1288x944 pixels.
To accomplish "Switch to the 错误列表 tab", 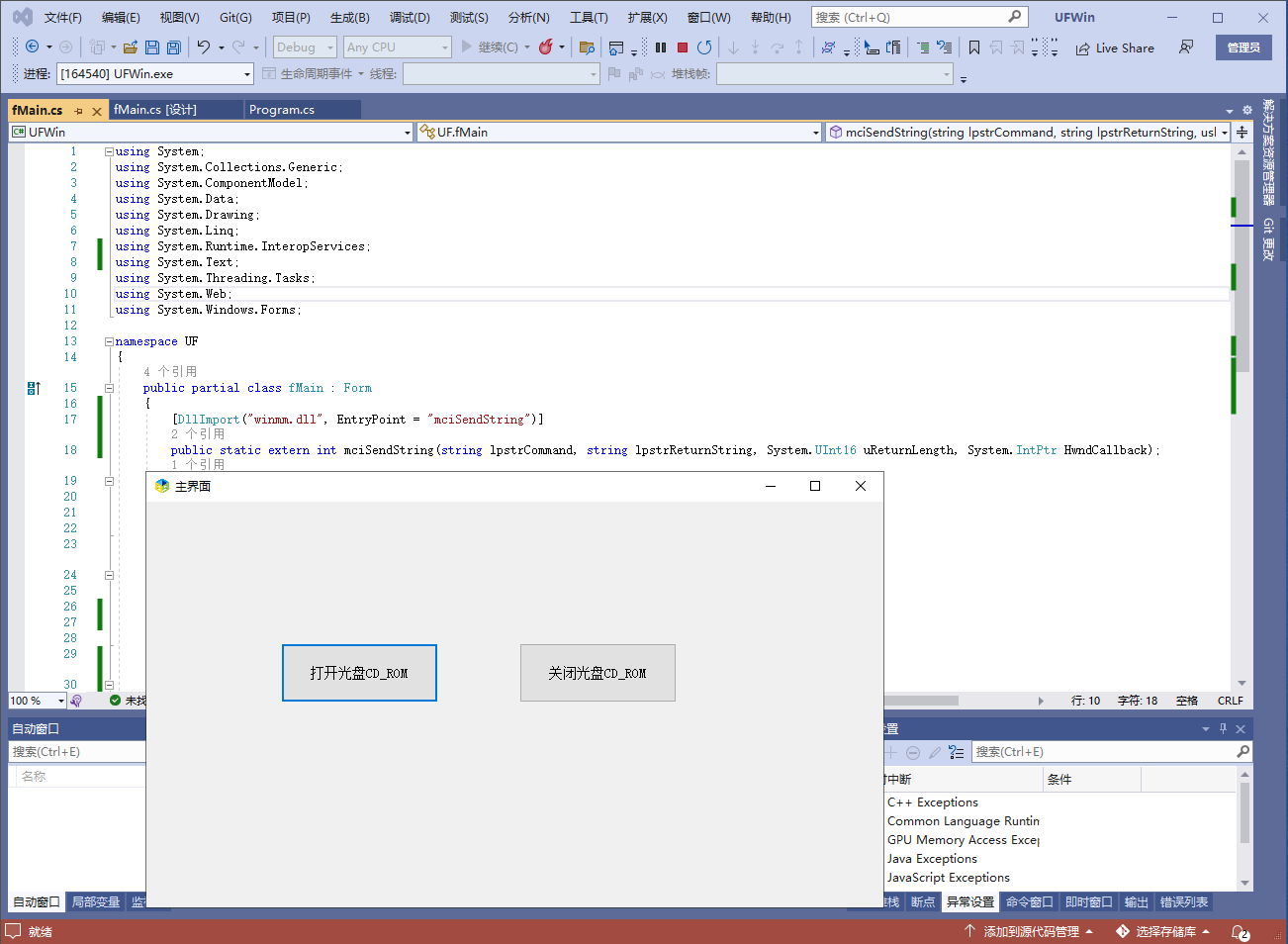I will point(1184,902).
